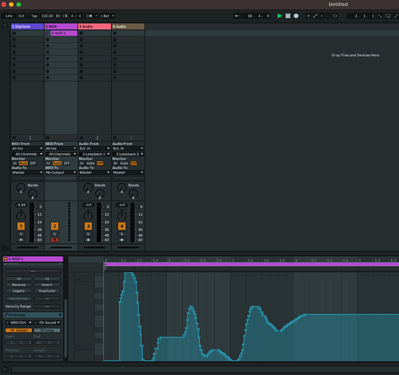Open Audio To Master dropdown on Digitone track
The height and width of the screenshot is (375, 399).
(27, 172)
